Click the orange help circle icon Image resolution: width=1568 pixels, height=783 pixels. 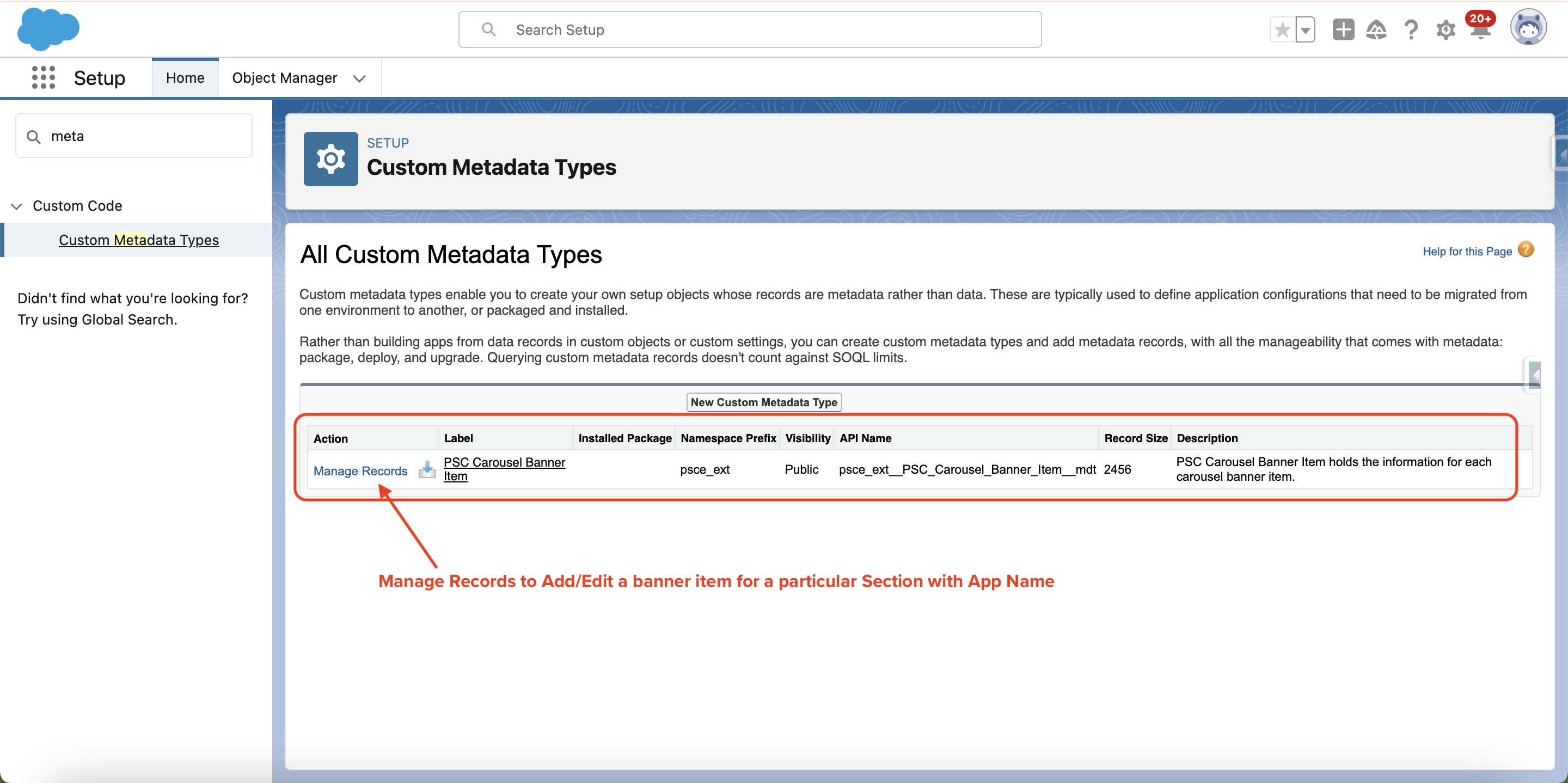point(1526,249)
